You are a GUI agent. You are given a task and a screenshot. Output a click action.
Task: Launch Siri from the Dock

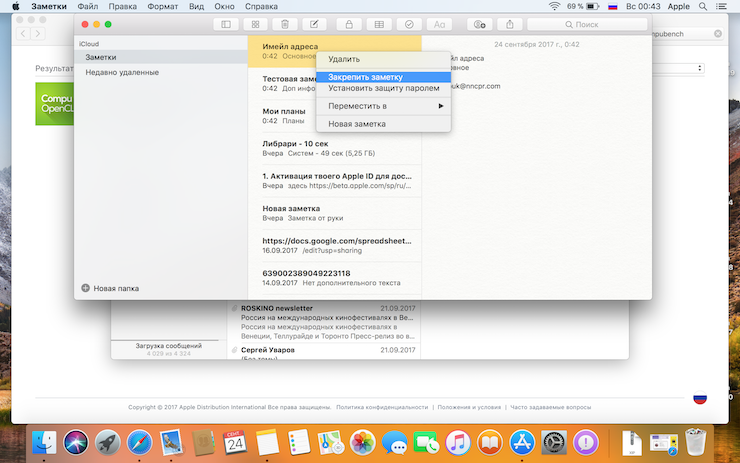(76, 443)
